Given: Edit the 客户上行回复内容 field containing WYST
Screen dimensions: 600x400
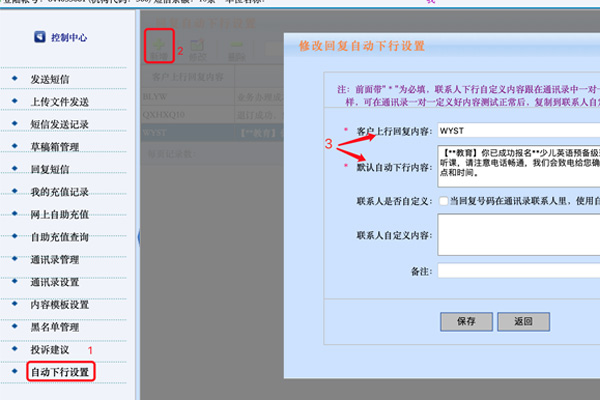Looking at the screenshot, I should tap(519, 131).
